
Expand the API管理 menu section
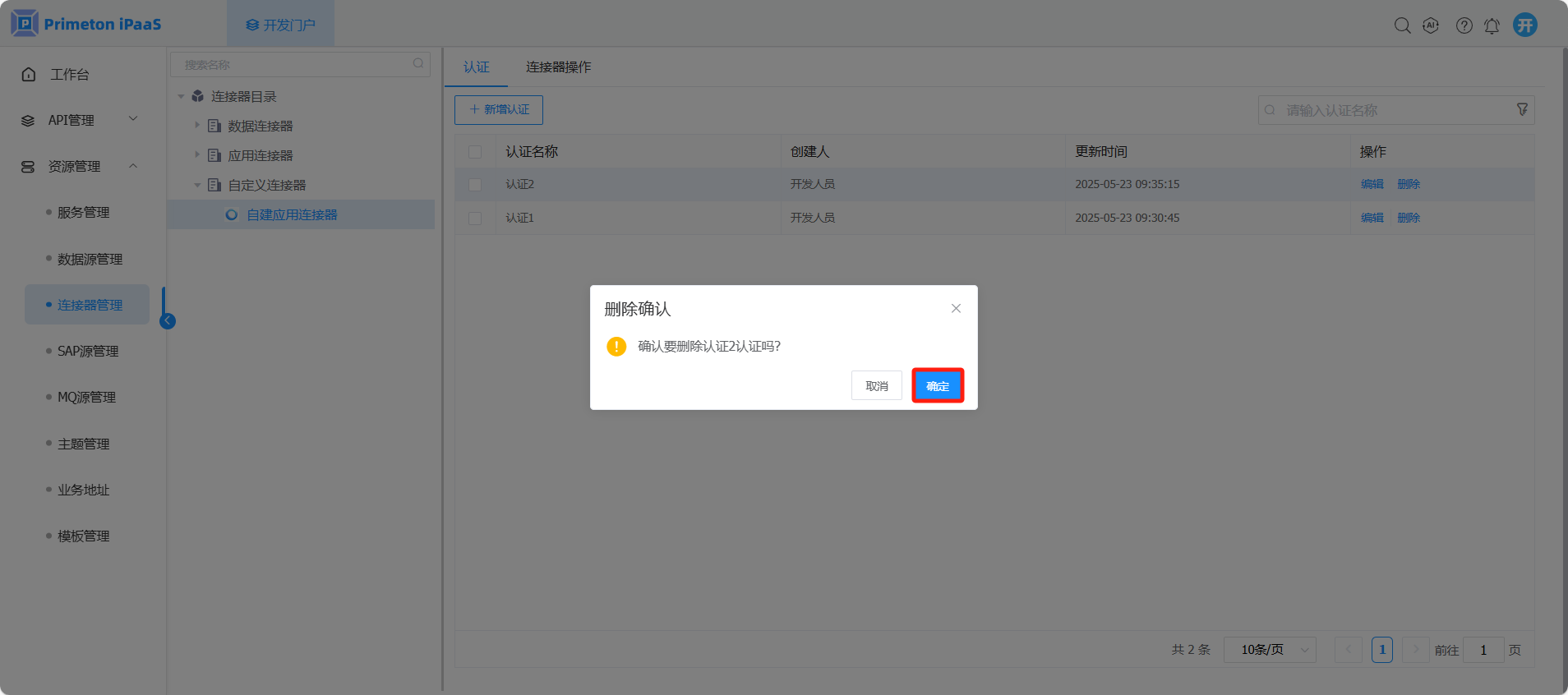(79, 120)
